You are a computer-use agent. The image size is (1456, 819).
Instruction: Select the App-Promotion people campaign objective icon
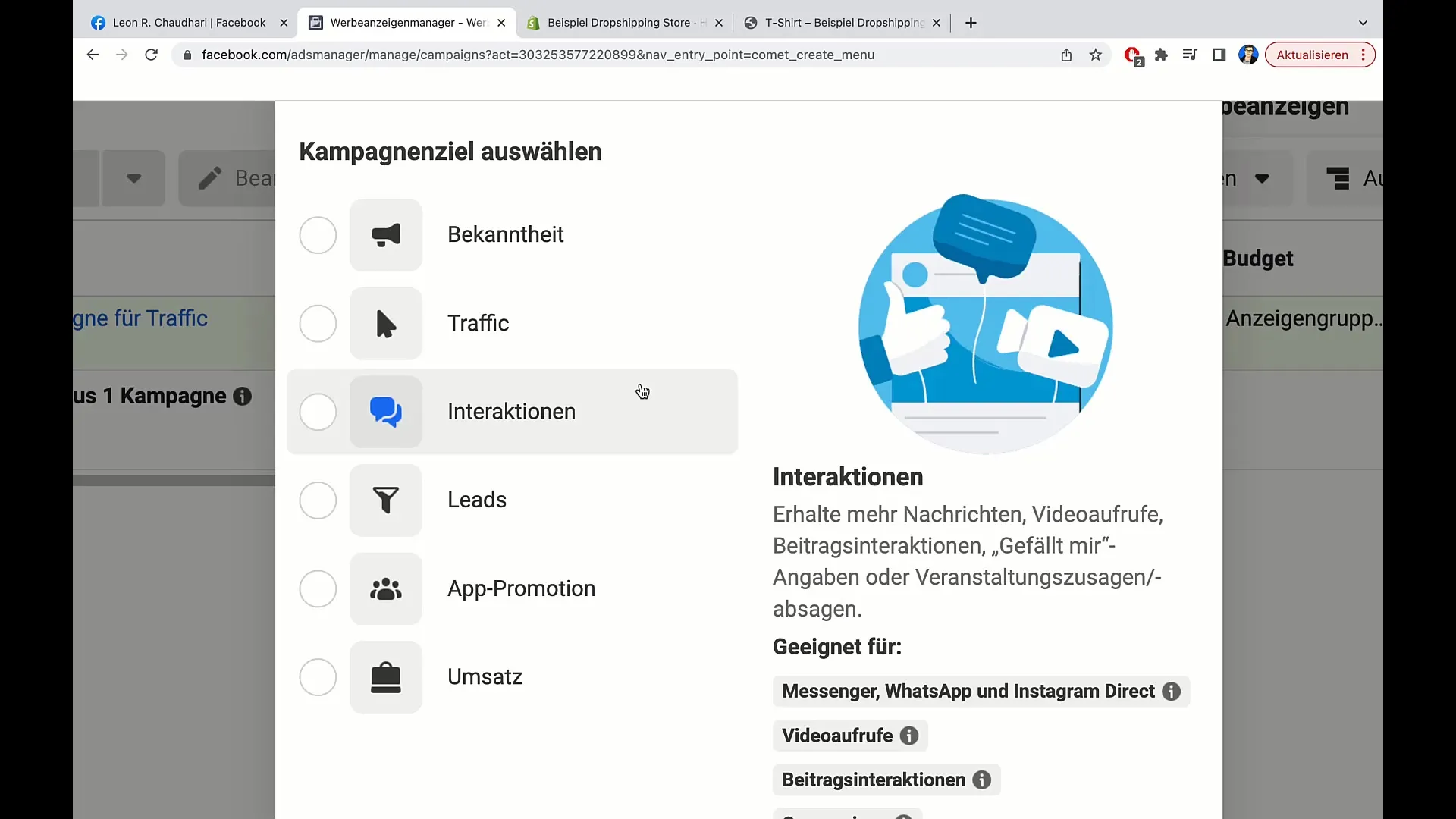point(386,588)
